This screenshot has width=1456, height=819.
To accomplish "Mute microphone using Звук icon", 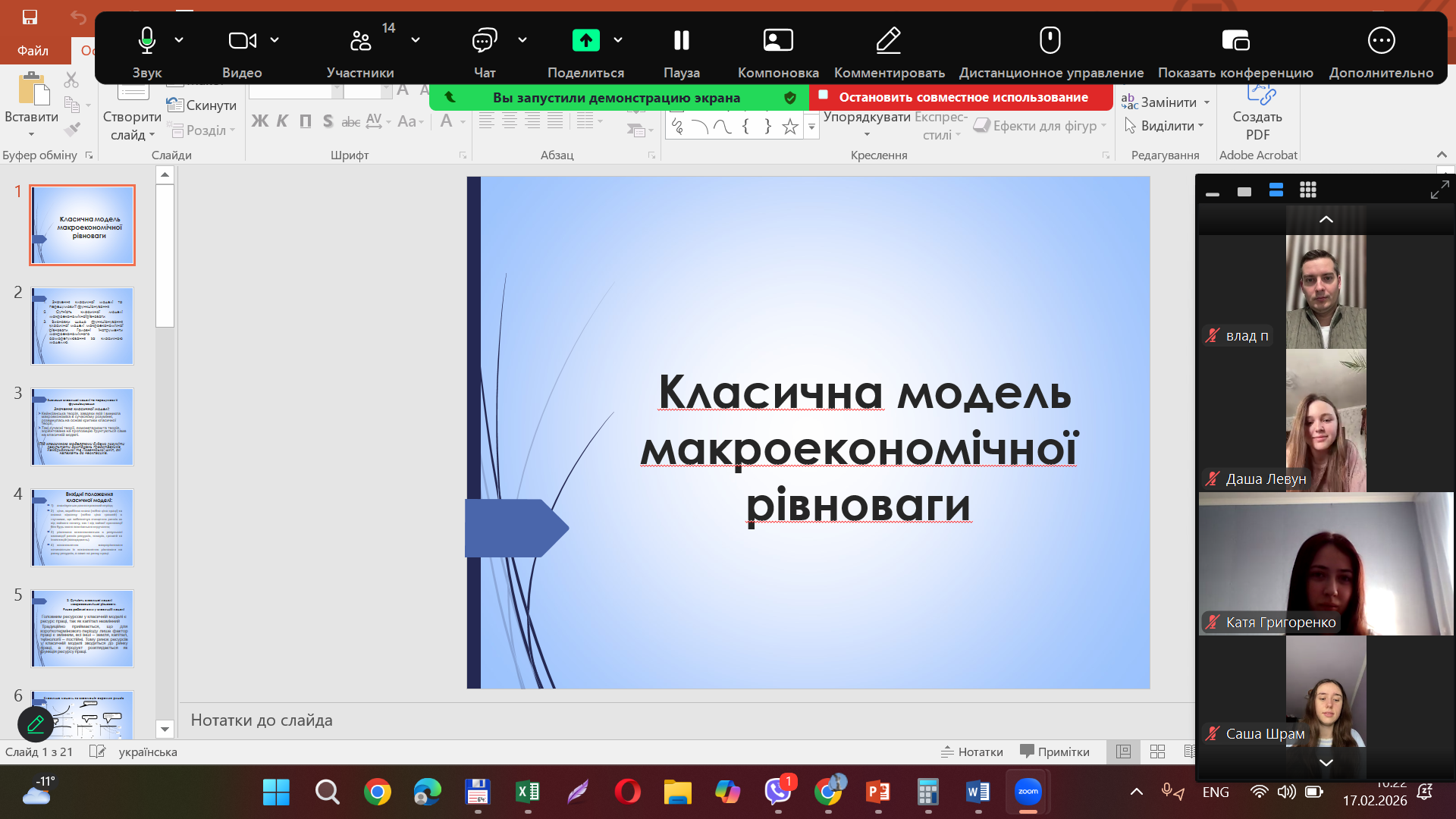I will (146, 40).
